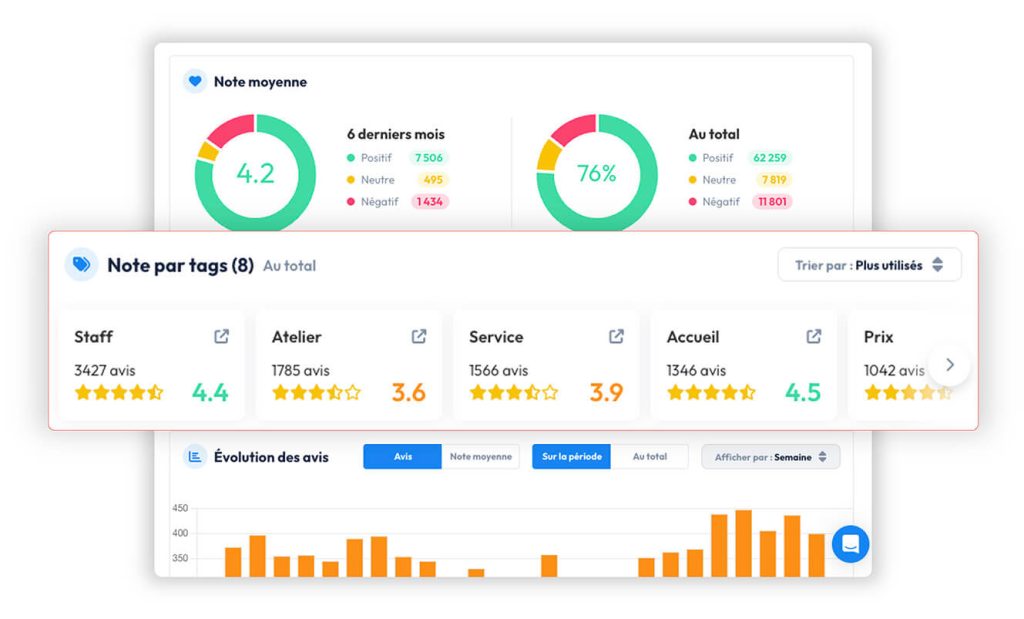Open the Trier par Plus utilisés dropdown

869,265
